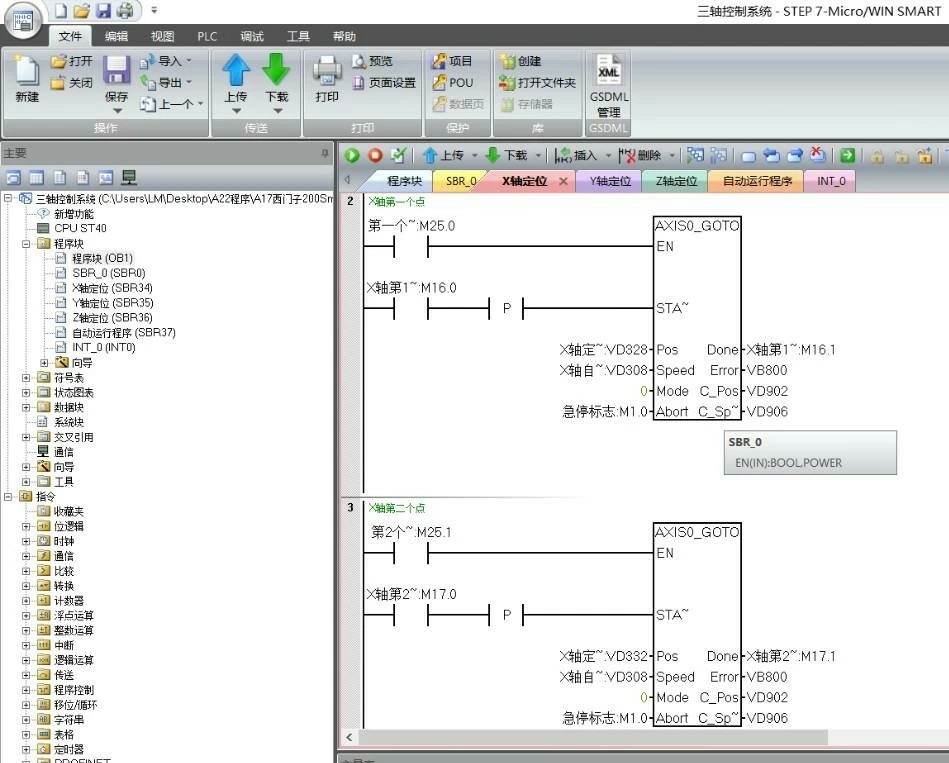The height and width of the screenshot is (763, 949).
Task: Close the X轴定位 editor tab
Action: pos(563,181)
